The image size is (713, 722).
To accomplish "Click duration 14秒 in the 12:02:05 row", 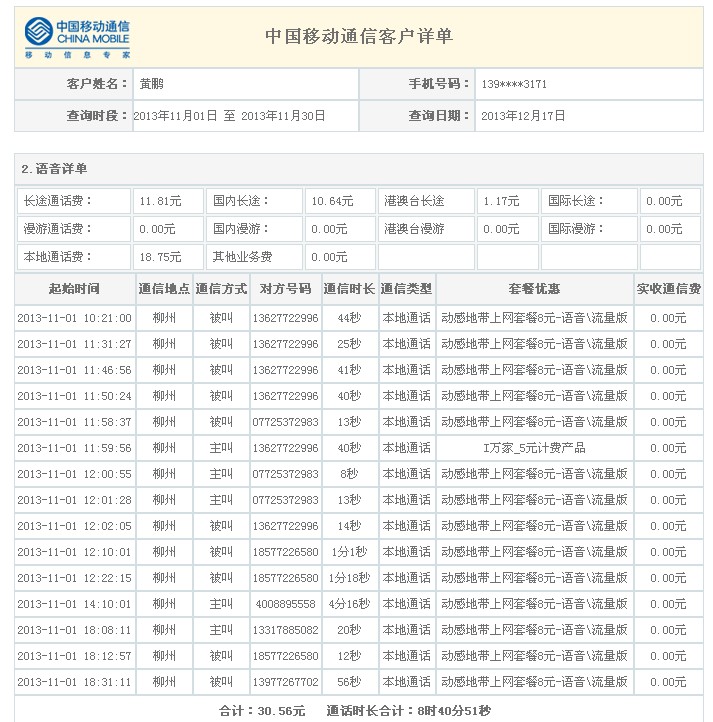I will [x=349, y=526].
